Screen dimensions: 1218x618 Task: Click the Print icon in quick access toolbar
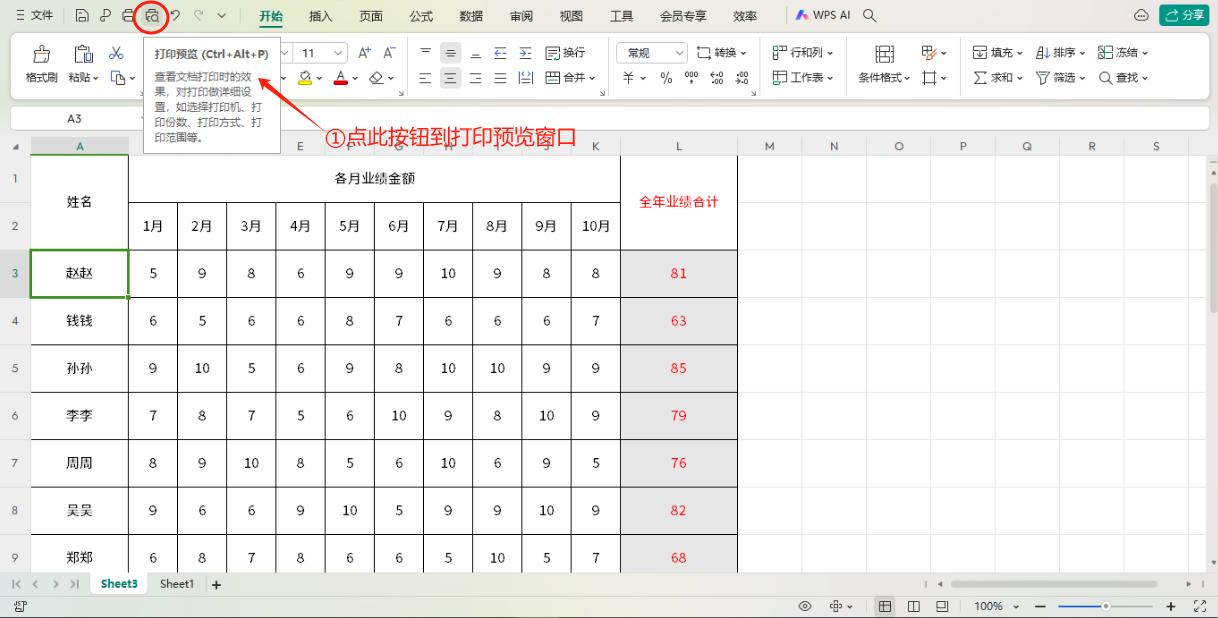point(127,16)
